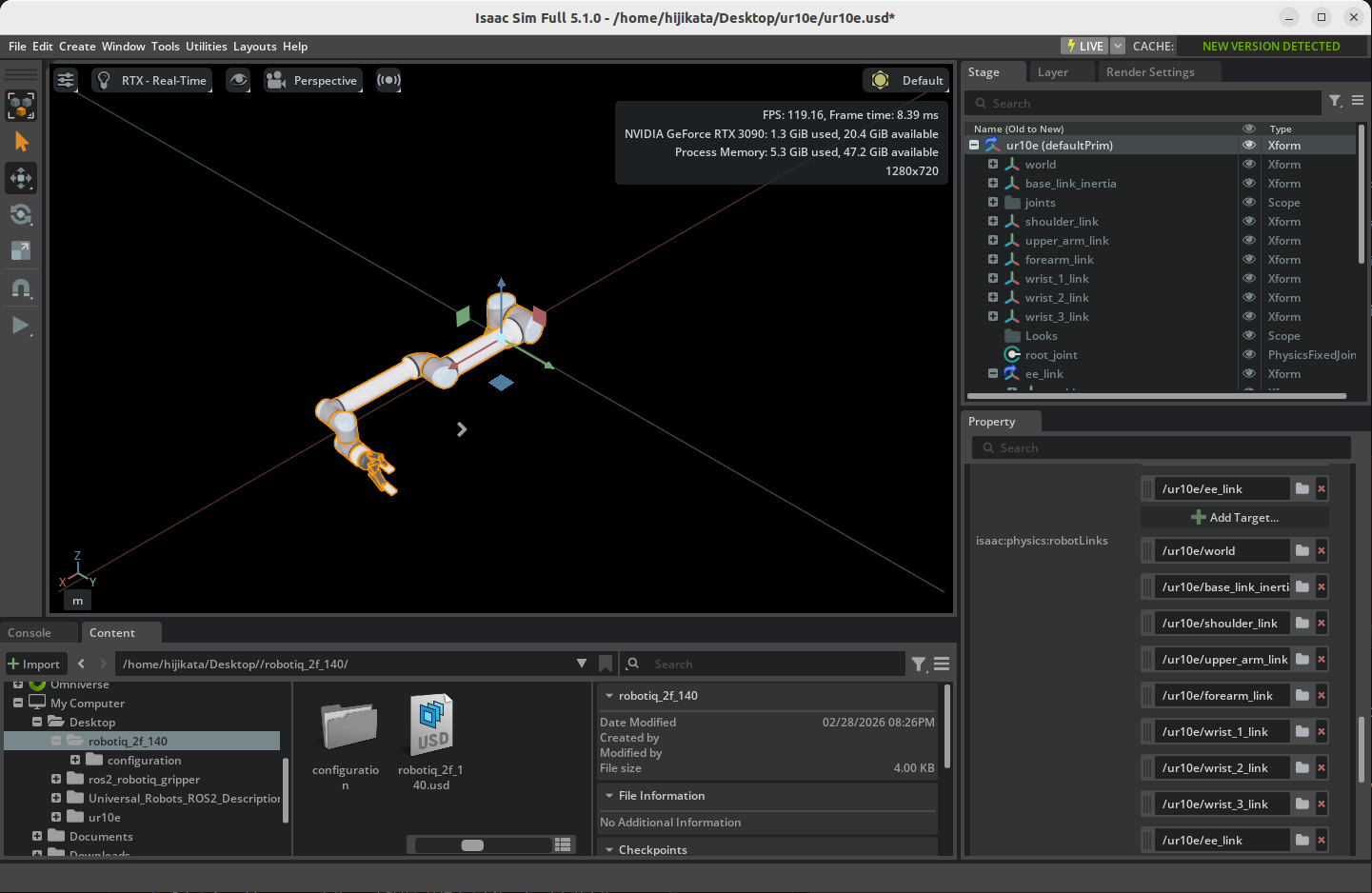Select the Scale tool icon
Image resolution: width=1372 pixels, height=893 pixels.
[x=21, y=250]
